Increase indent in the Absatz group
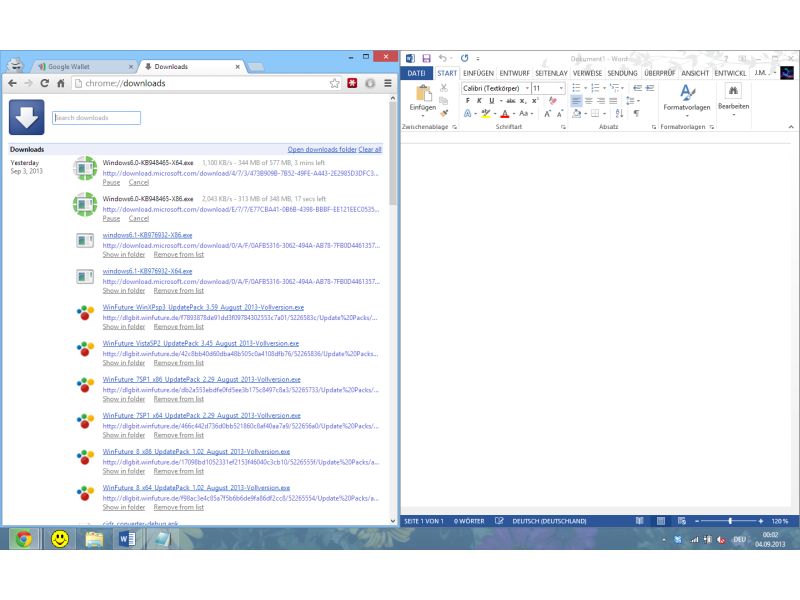This screenshot has width=800, height=600. point(649,88)
